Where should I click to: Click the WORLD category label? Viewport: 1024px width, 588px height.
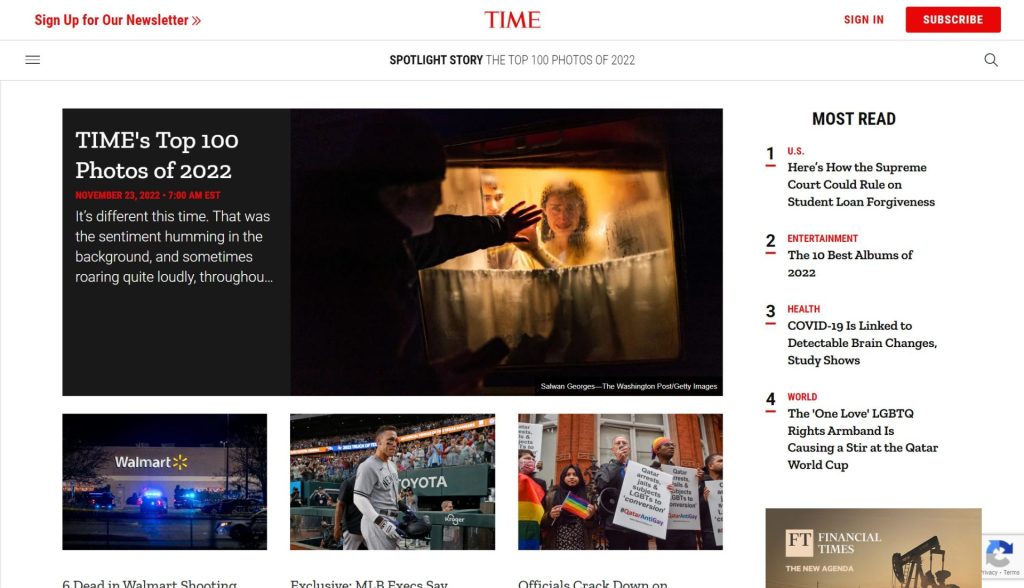coord(802,397)
